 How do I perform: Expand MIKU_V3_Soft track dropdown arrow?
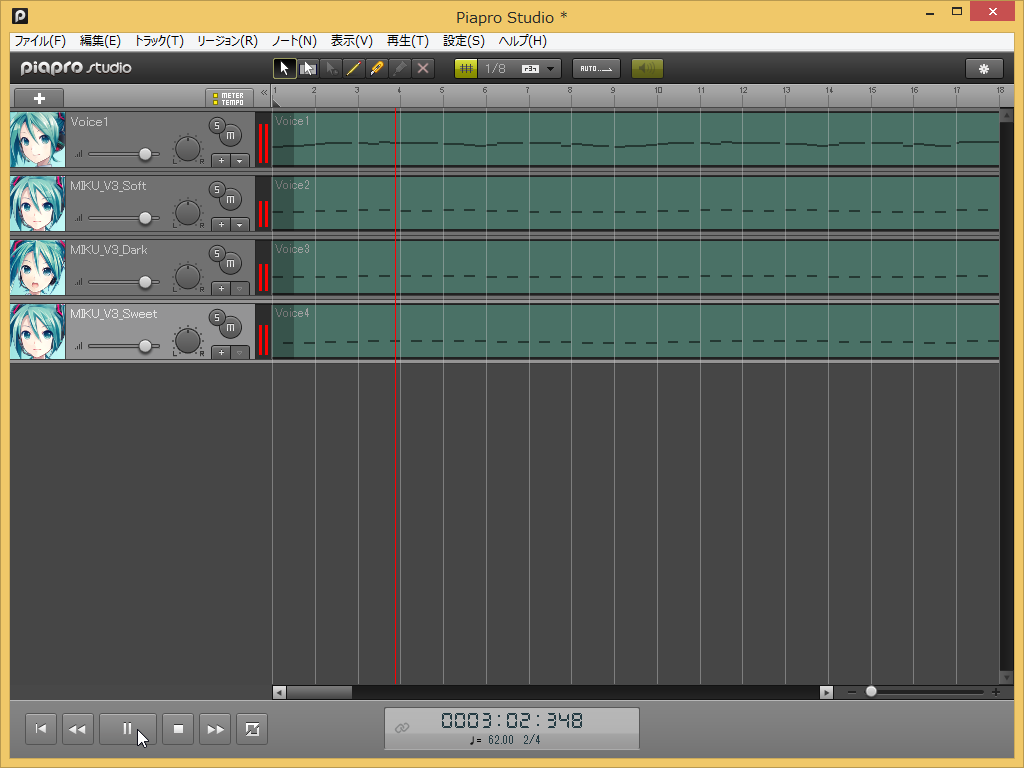click(240, 225)
